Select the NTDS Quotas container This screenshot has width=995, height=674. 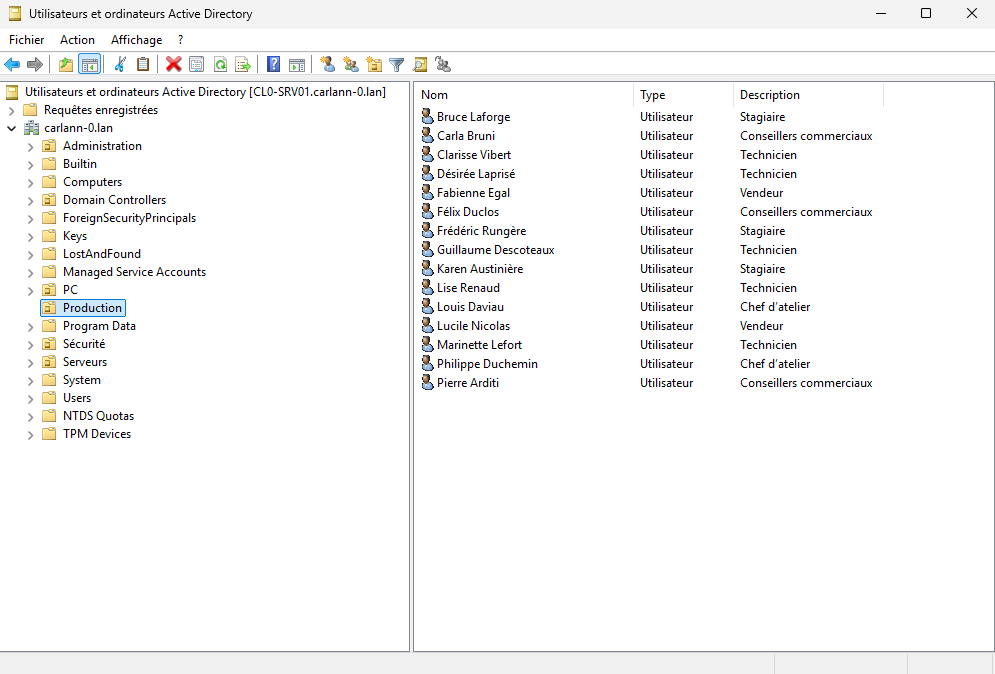[x=98, y=416]
